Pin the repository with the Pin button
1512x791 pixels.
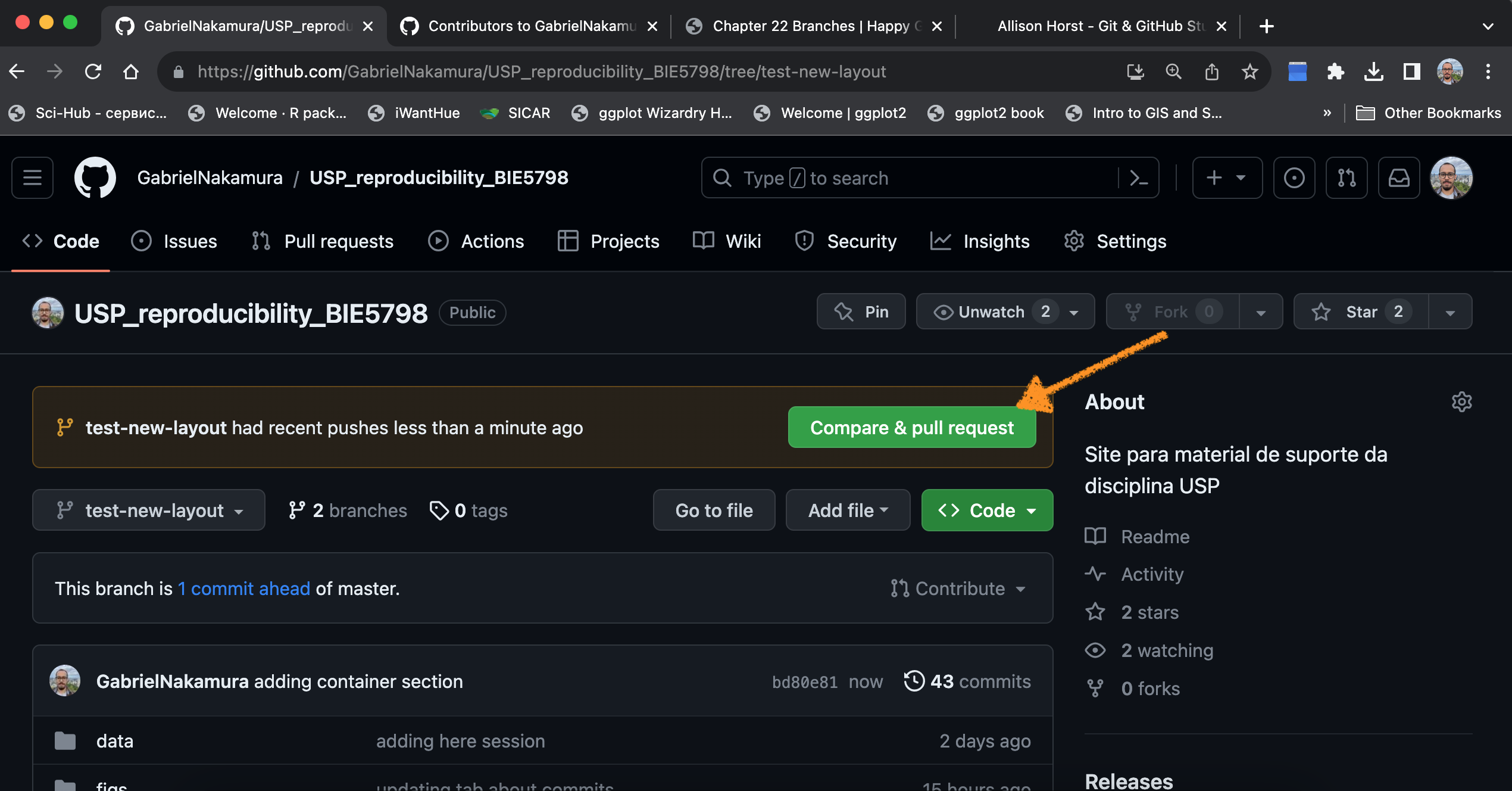[x=861, y=311]
